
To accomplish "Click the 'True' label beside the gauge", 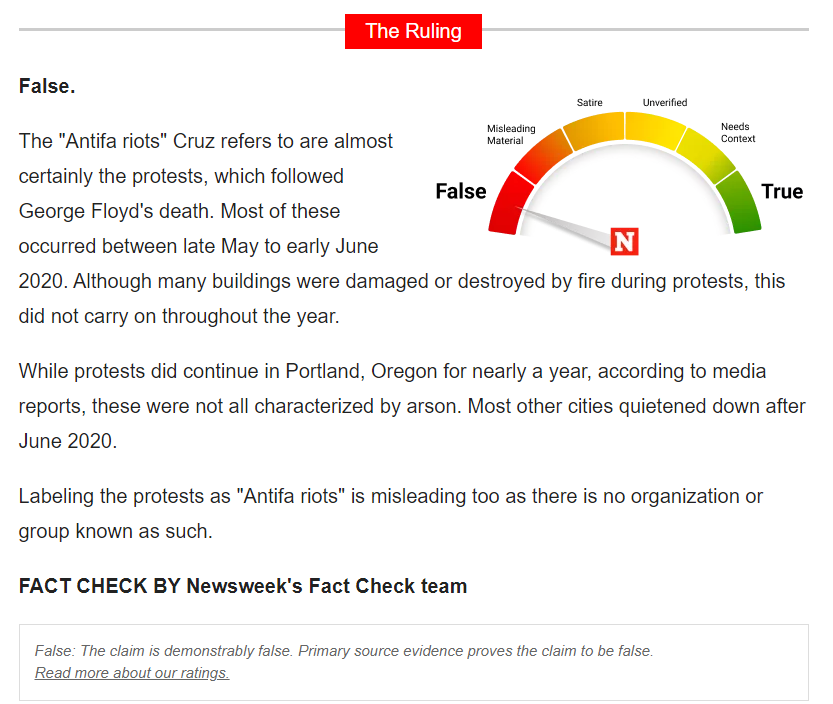I will point(782,191).
